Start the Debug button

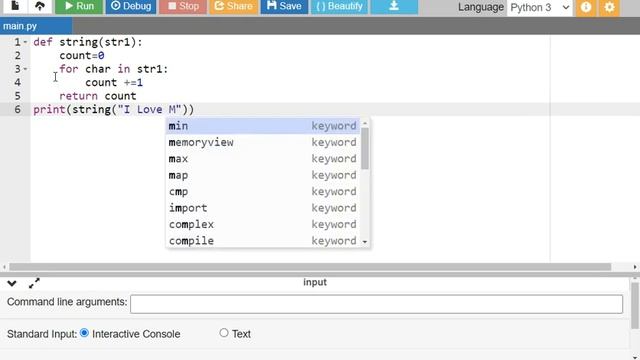click(131, 6)
